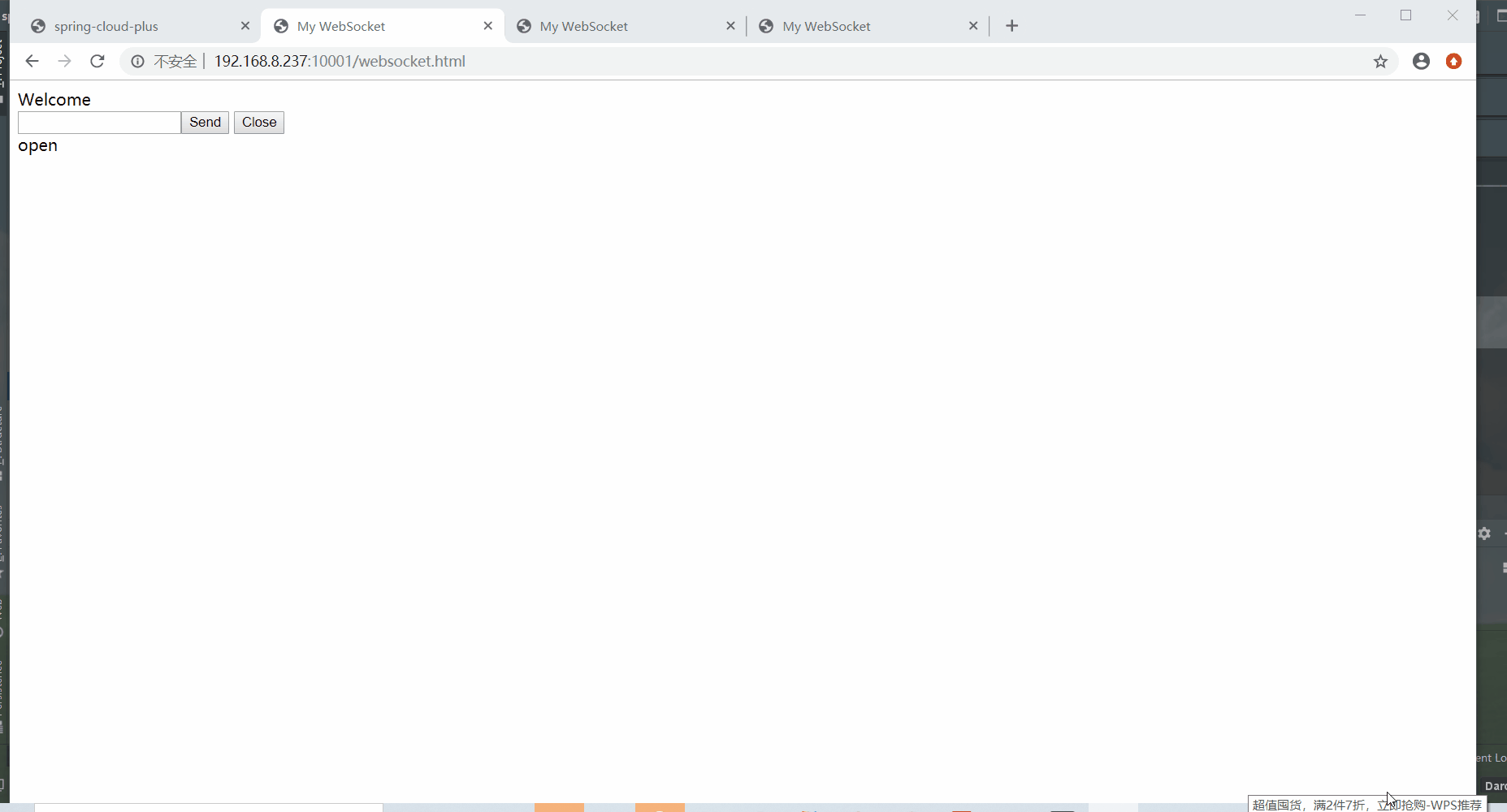Screen dimensions: 1507x812
Task: Minimize the browser window
Action: 1360,15
